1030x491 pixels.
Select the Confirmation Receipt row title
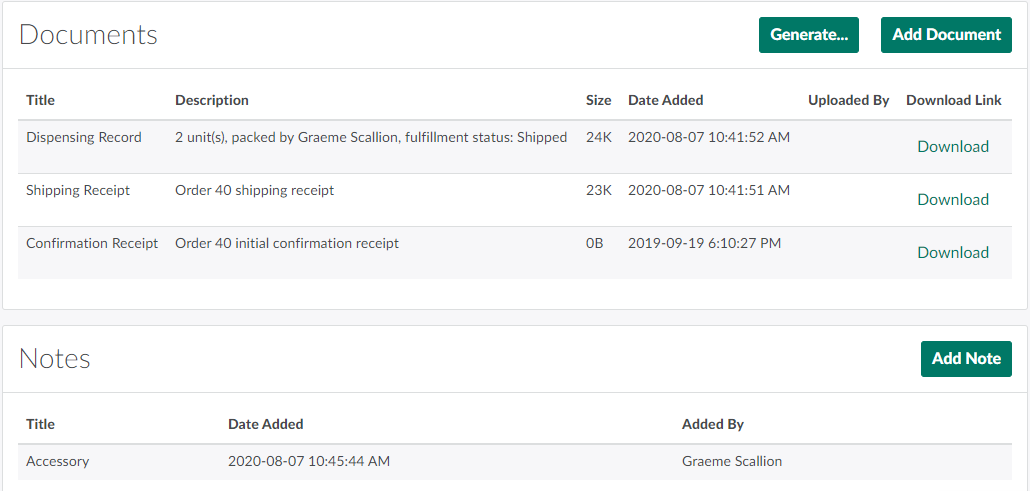92,244
